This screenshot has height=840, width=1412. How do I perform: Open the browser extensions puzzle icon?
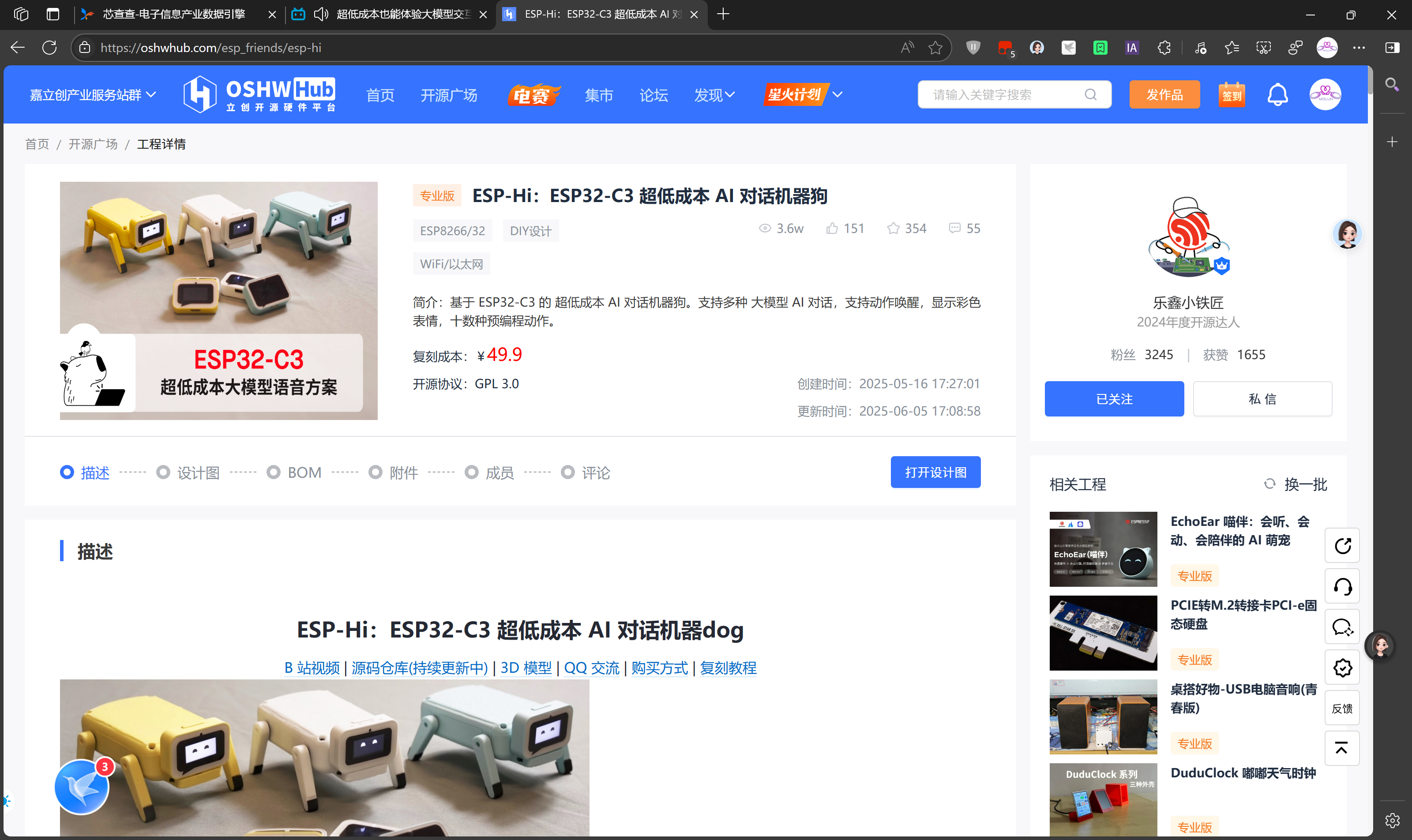pyautogui.click(x=1164, y=48)
